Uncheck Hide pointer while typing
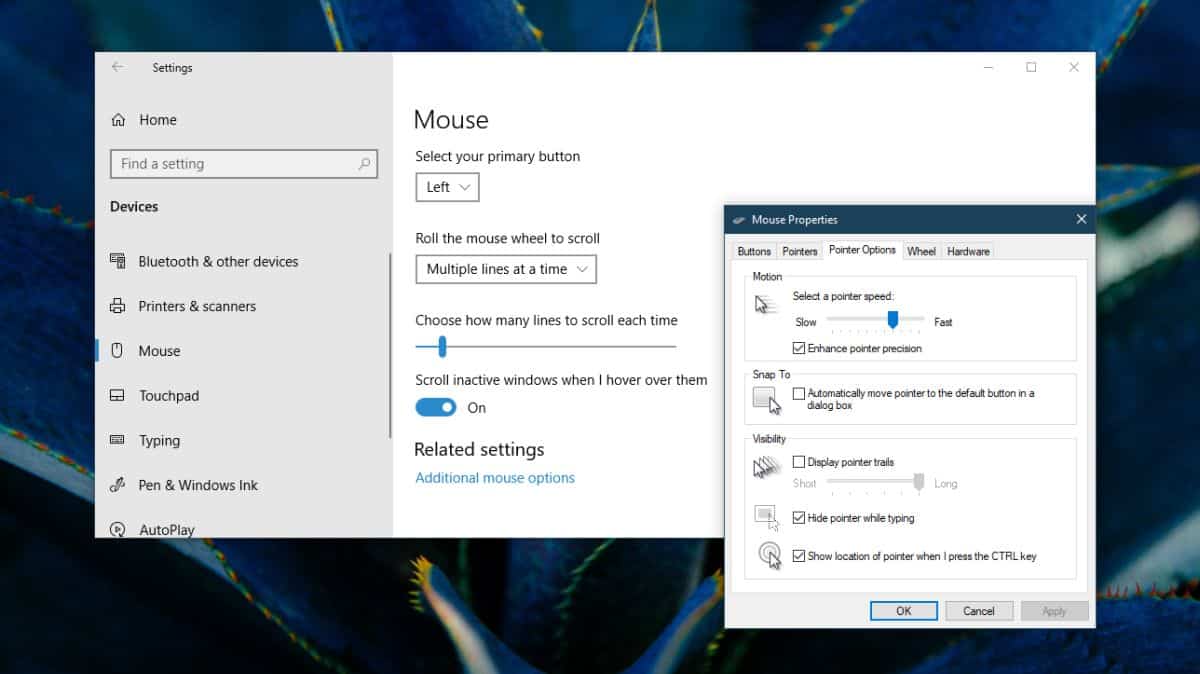 [799, 518]
